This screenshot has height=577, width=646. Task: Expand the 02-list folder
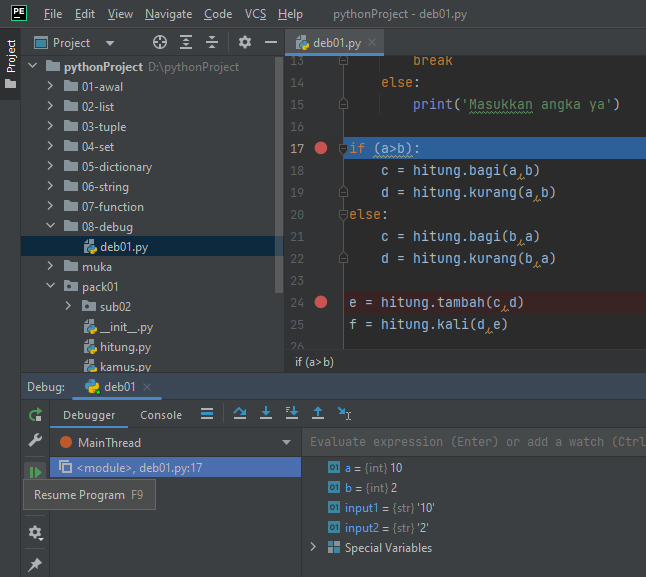(x=50, y=106)
